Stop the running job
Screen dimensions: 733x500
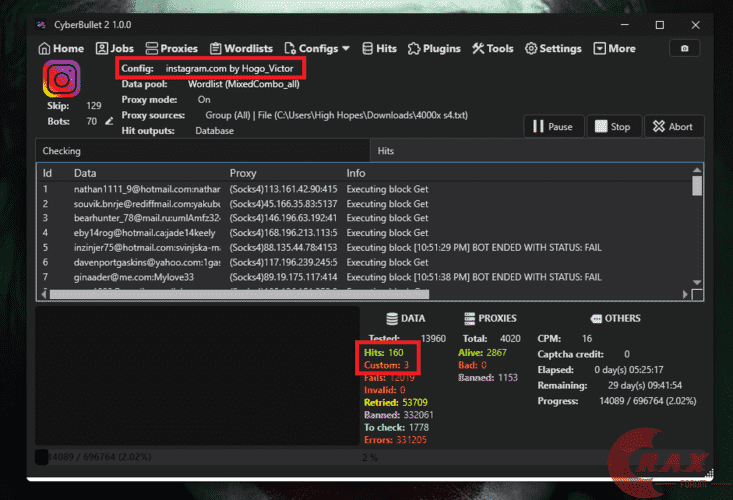[613, 127]
